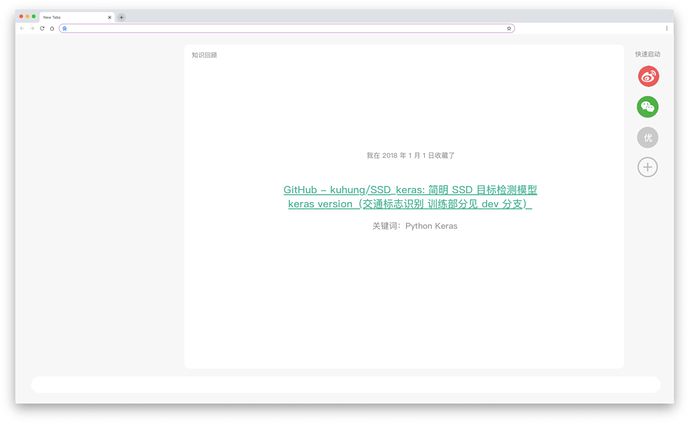Click the browser back arrow
The width and height of the screenshot is (689, 423).
point(22,28)
